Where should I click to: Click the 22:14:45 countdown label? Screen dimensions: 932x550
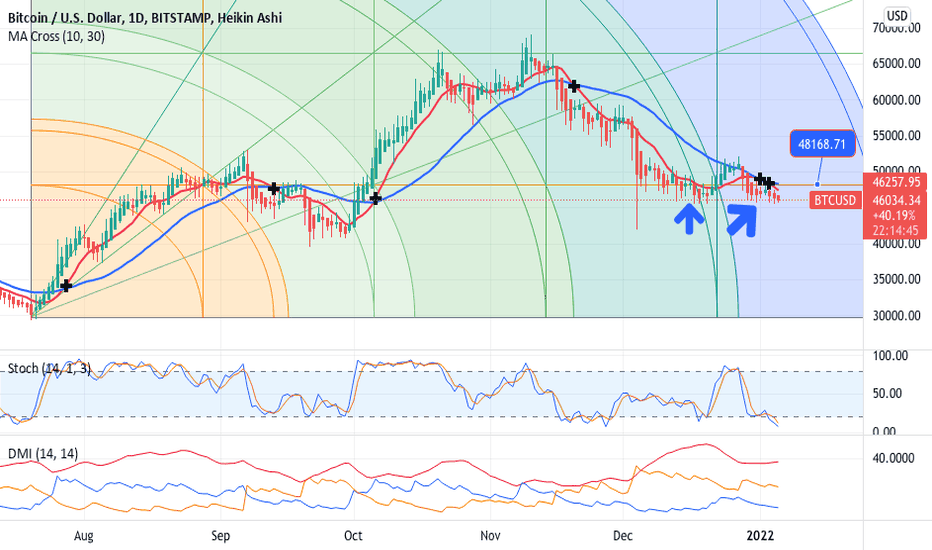coord(896,231)
